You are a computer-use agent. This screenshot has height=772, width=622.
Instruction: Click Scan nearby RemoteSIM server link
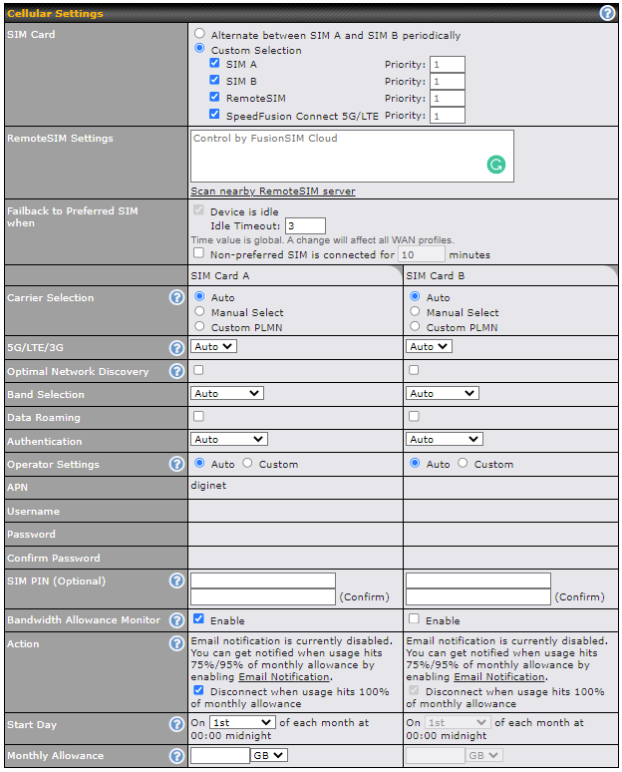click(x=273, y=191)
